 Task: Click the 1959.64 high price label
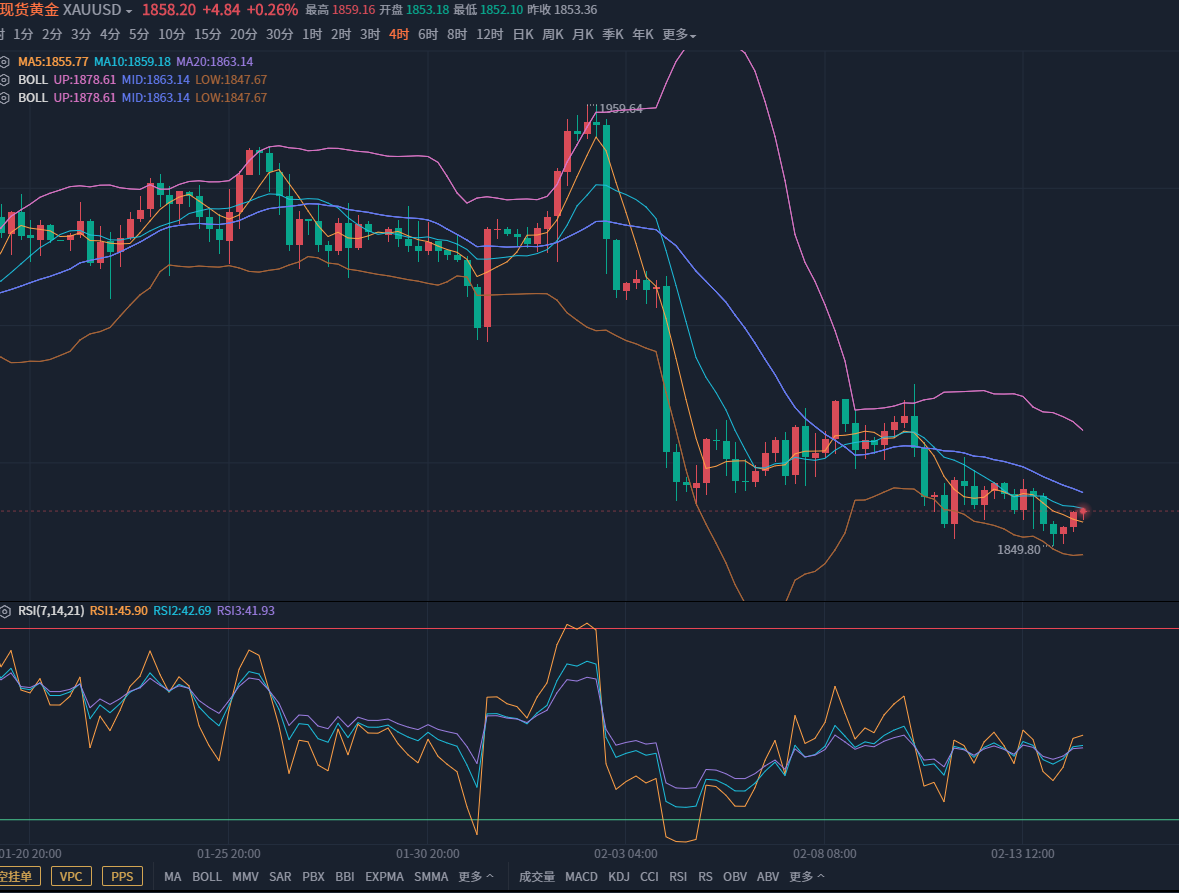[x=620, y=108]
